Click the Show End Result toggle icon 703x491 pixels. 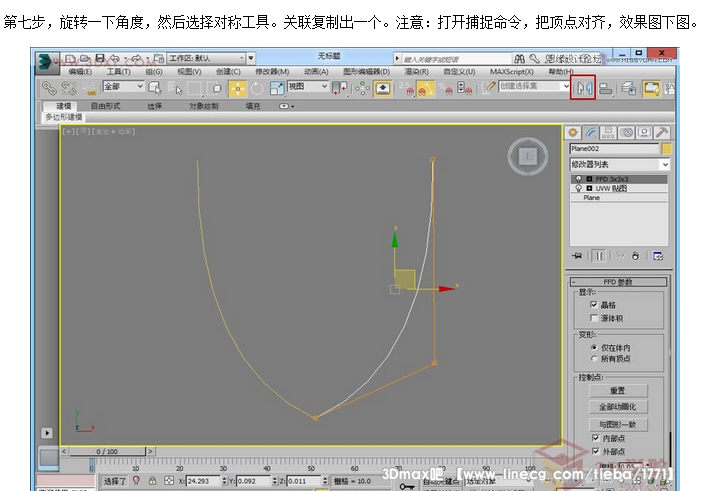click(599, 256)
